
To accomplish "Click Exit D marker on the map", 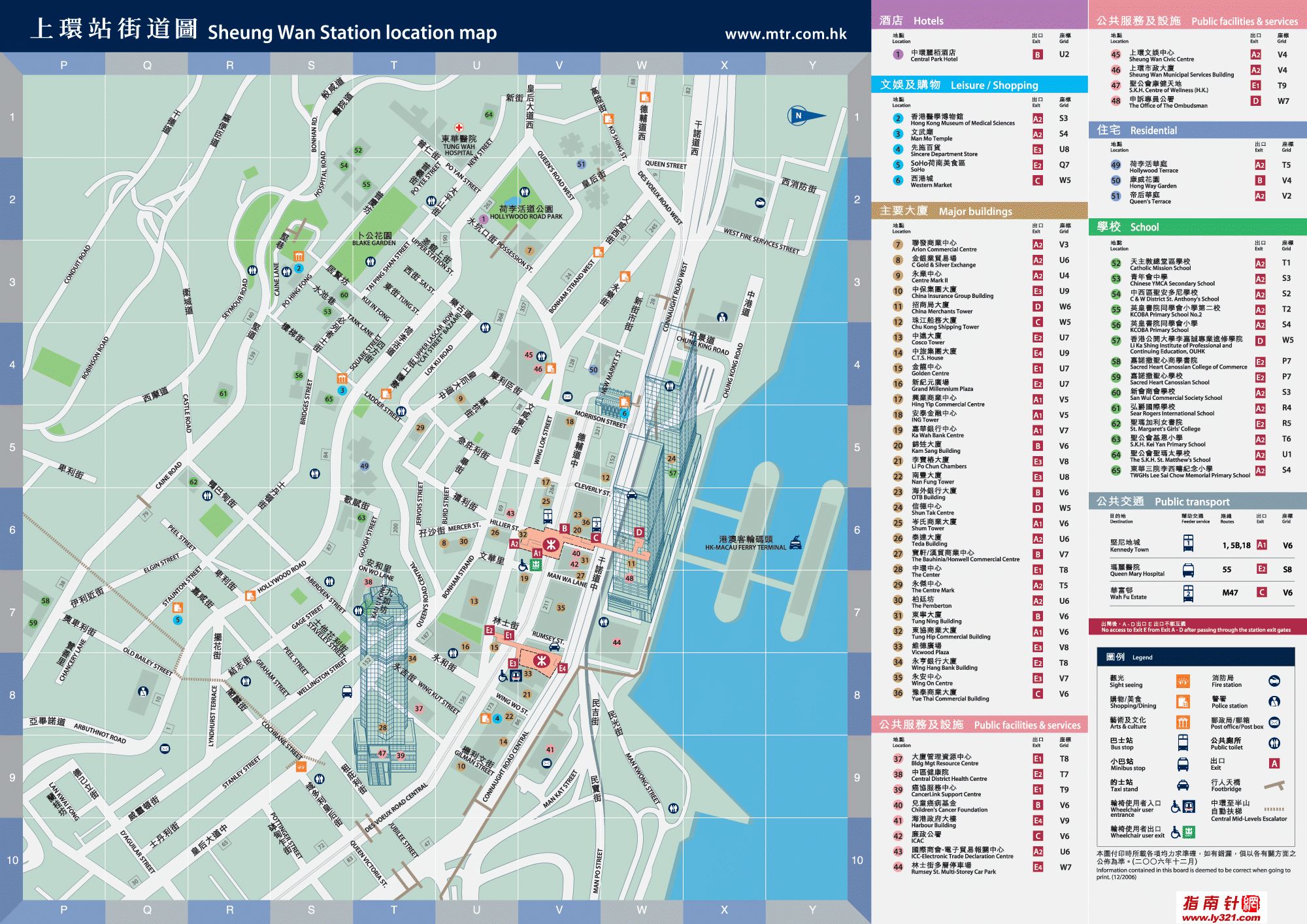I will (638, 532).
